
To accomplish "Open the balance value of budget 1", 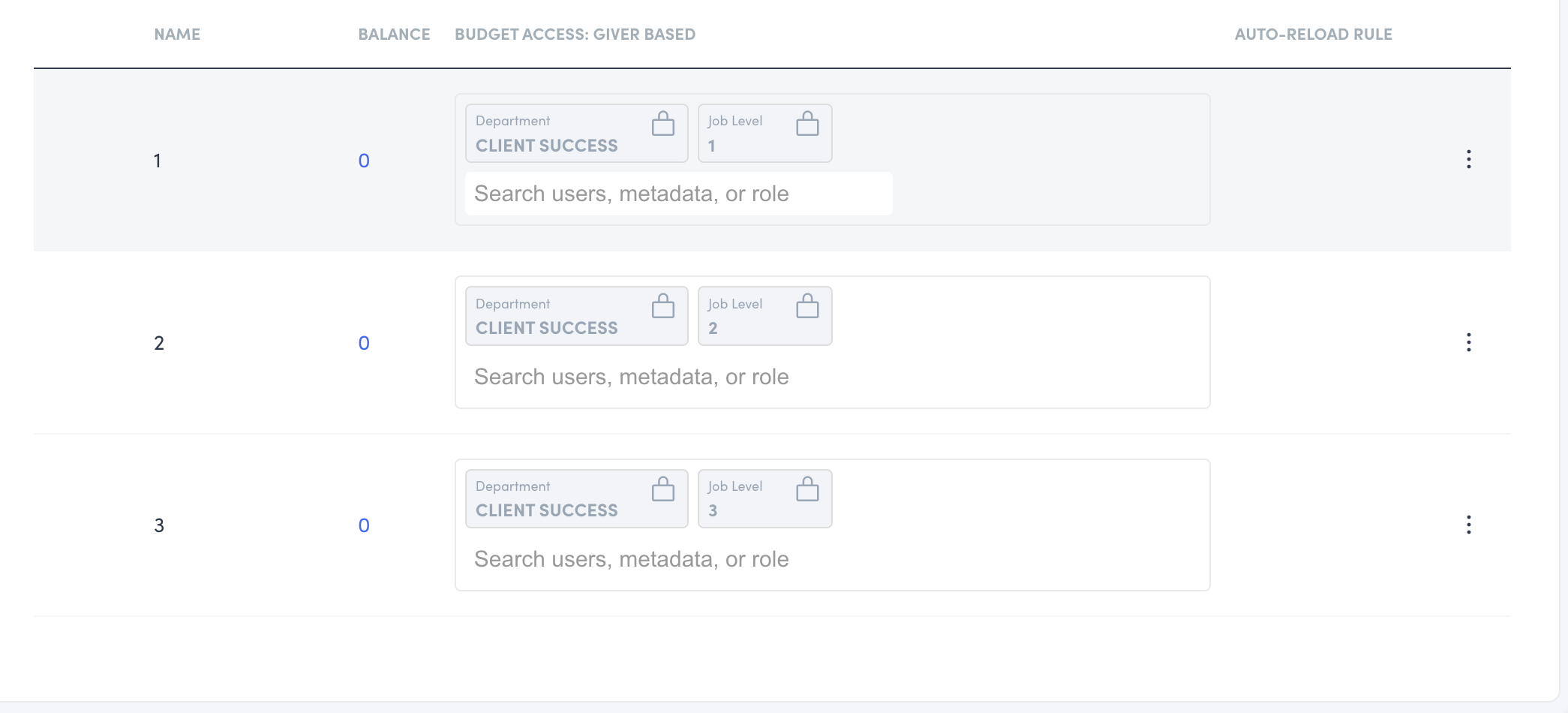I will click(x=364, y=161).
